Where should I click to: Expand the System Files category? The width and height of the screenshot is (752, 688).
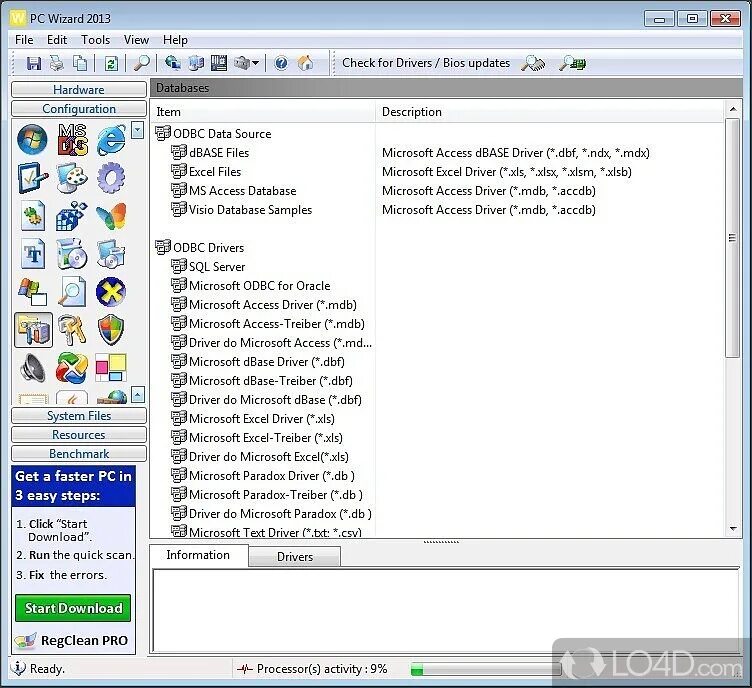point(79,416)
